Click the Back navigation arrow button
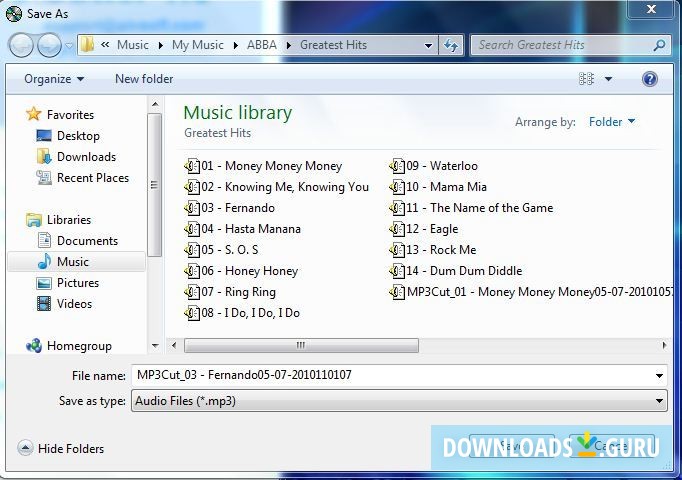682x480 pixels. (x=21, y=45)
